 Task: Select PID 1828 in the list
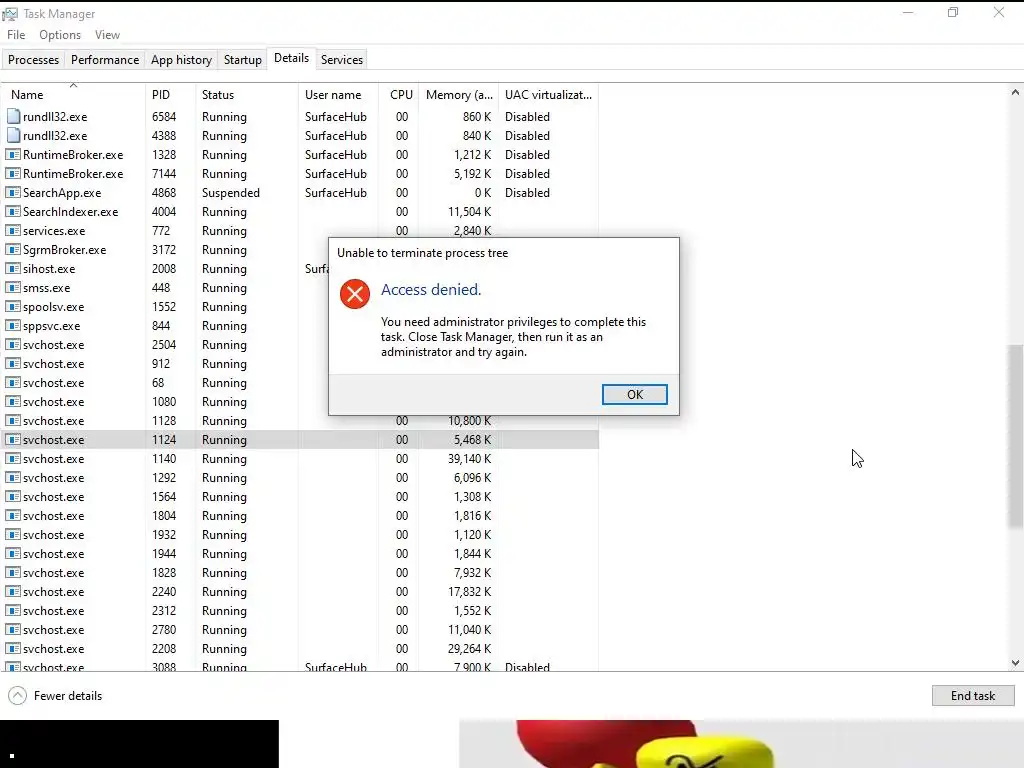(164, 573)
